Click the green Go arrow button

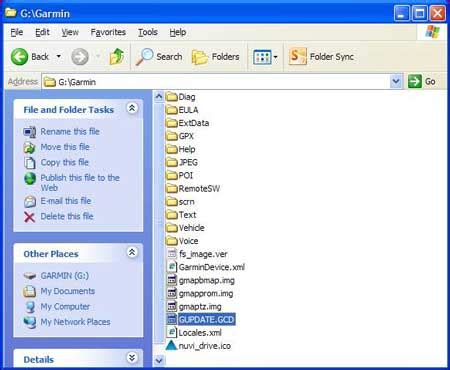[415, 81]
